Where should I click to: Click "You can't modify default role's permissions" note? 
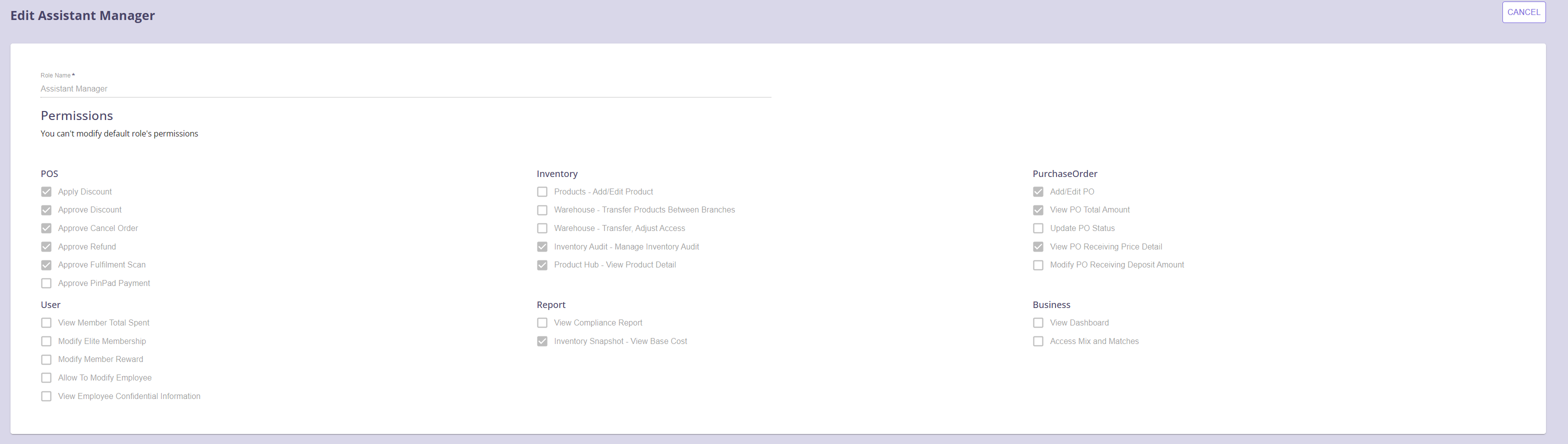(119, 134)
